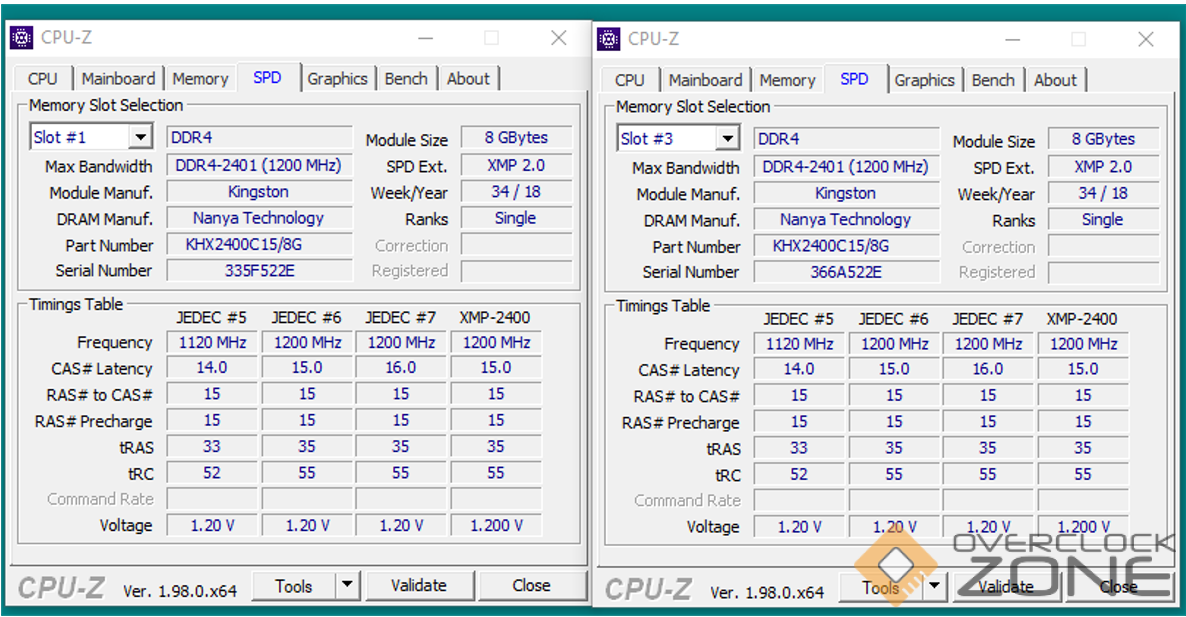Click the Serial Number field 366A522E
Viewport: 1186px width, 617px height.
(845, 272)
